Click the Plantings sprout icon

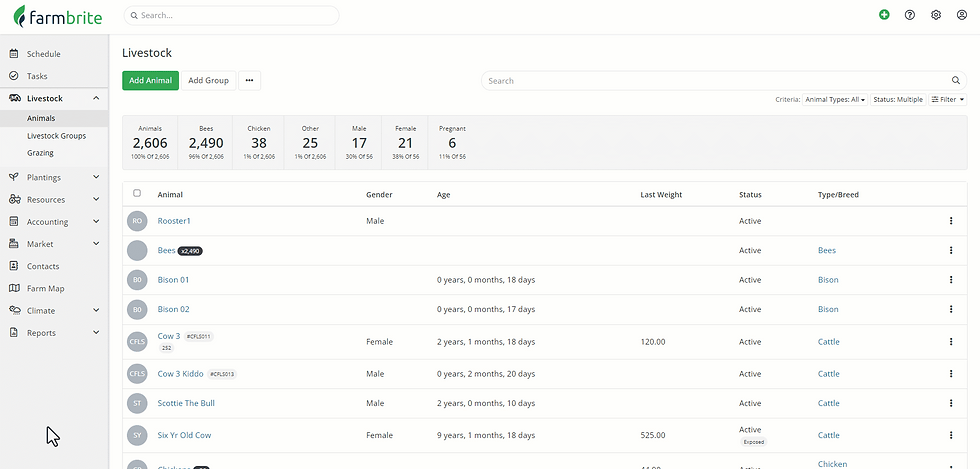14,177
